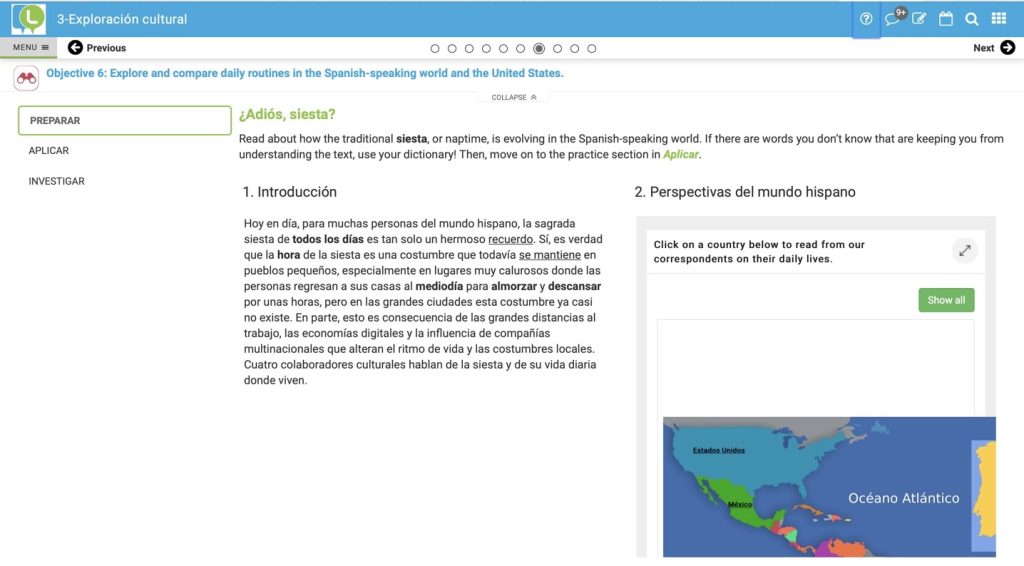Click the binoculars objective icon
Image resolution: width=1024 pixels, height=566 pixels.
coord(26,77)
